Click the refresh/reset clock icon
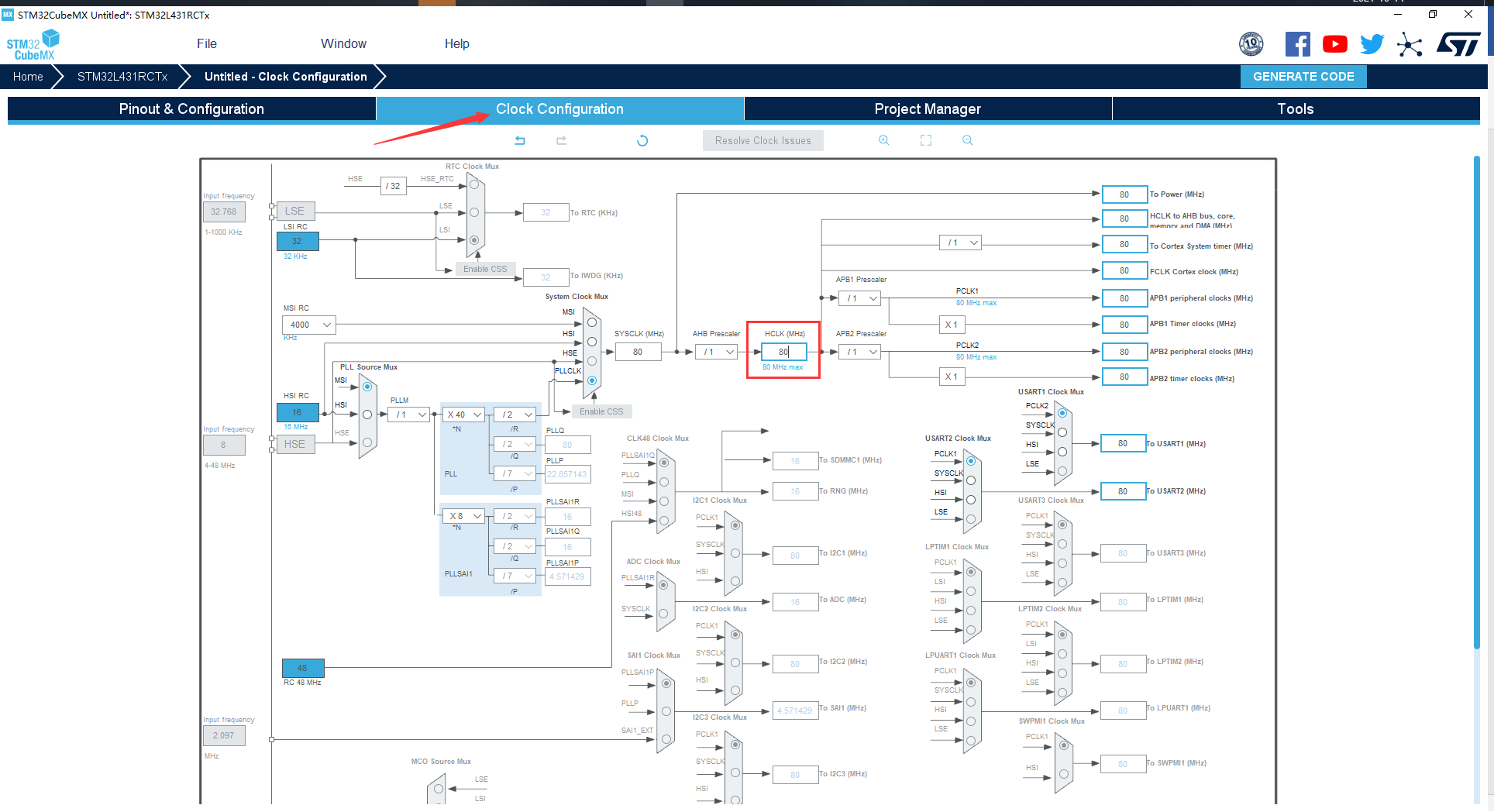This screenshot has height=812, width=1494. (x=642, y=140)
